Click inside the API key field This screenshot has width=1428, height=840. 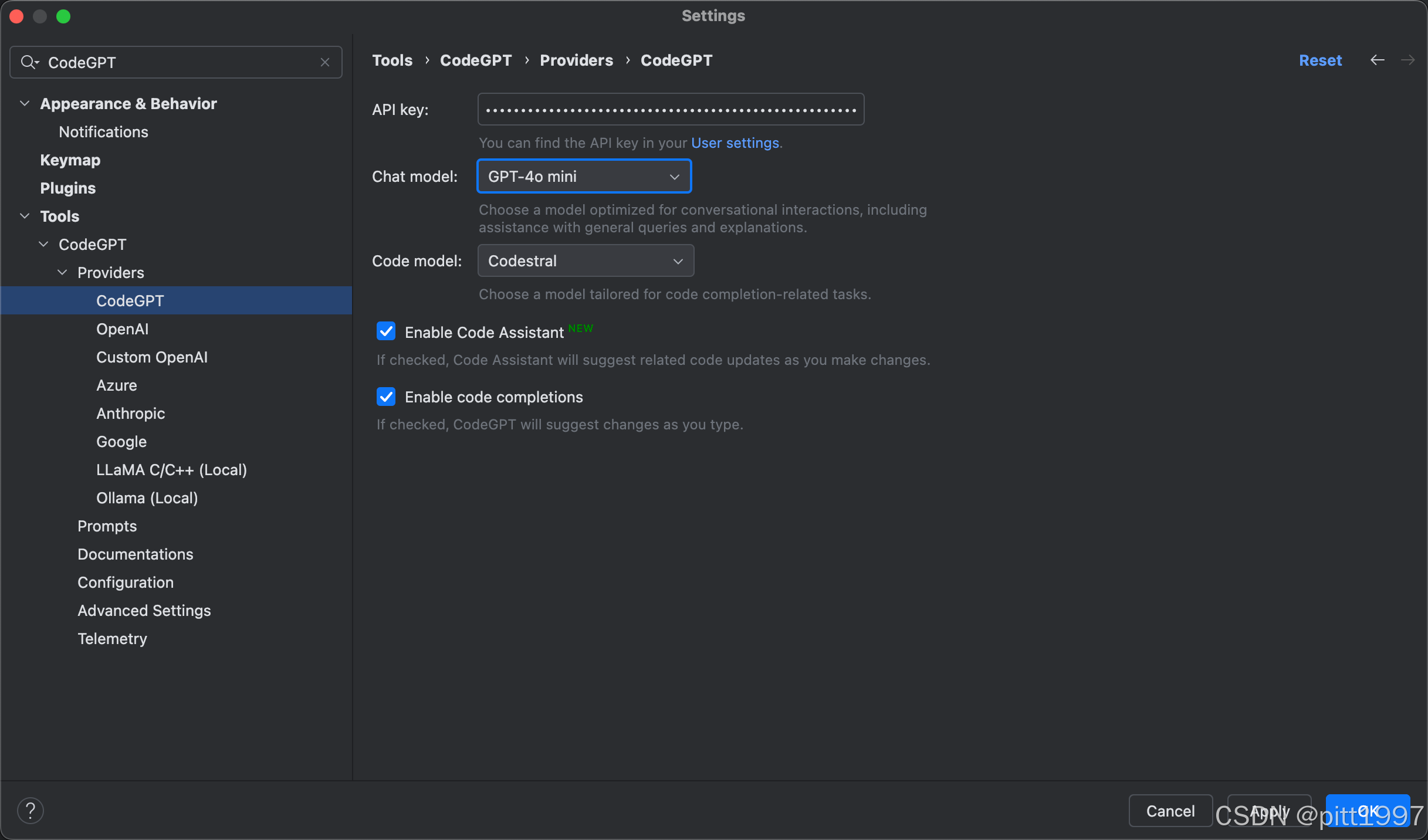coord(670,109)
